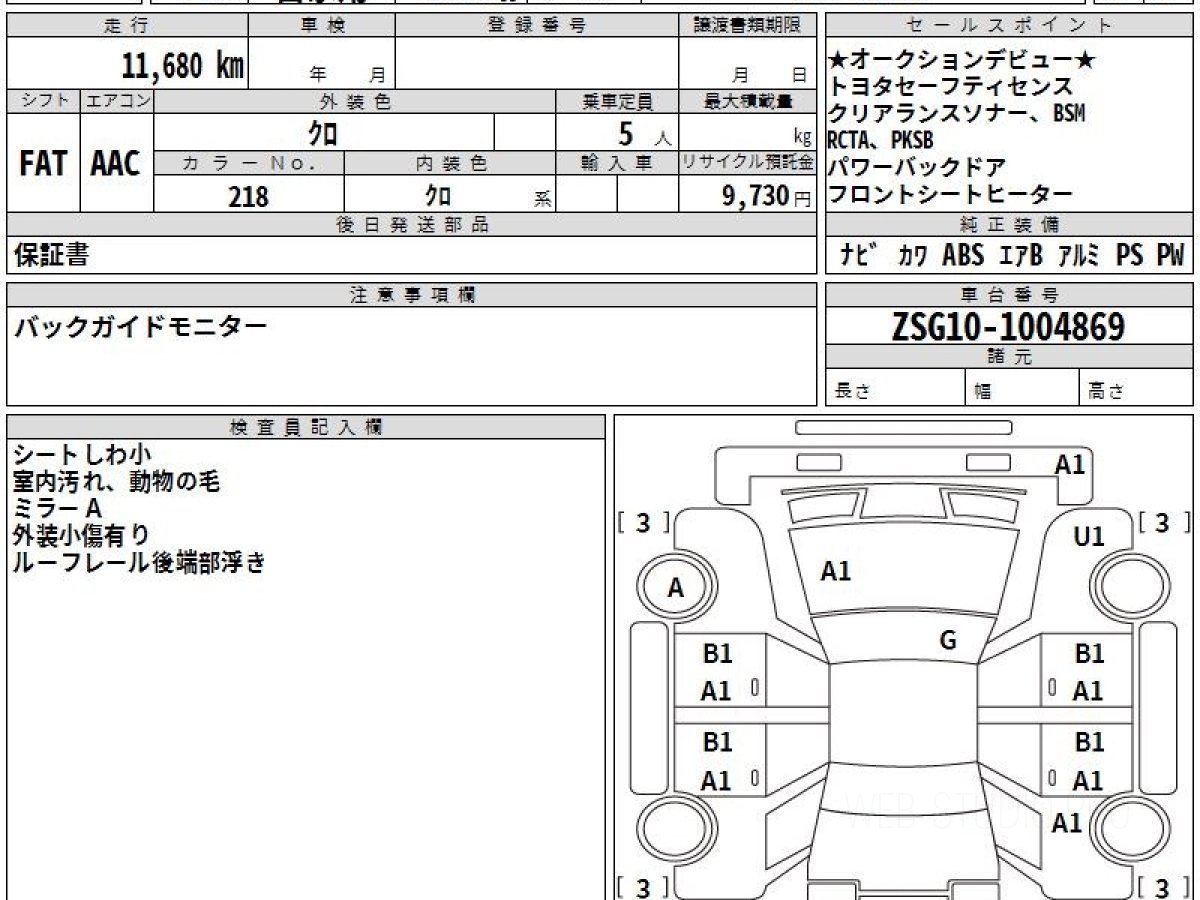
Task: Click the wheel circle marked A
Action: coord(675,588)
